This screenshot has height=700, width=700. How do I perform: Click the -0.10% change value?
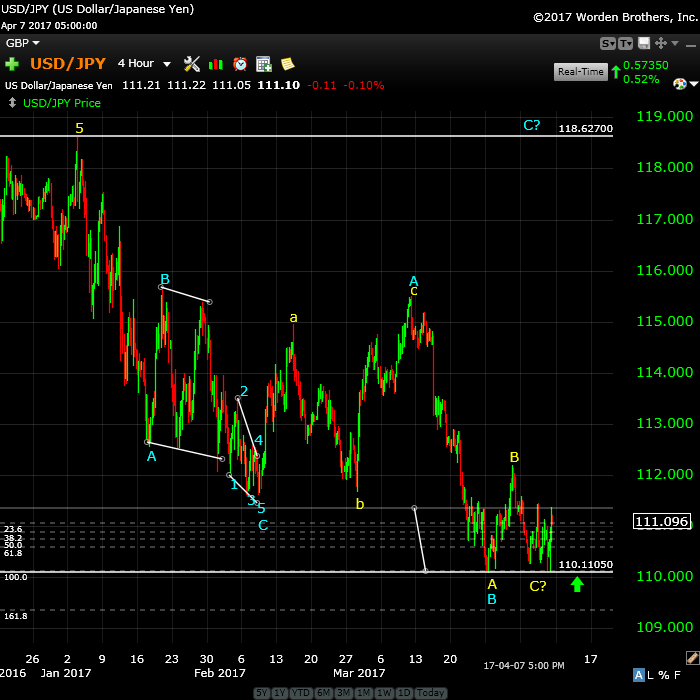tap(363, 85)
